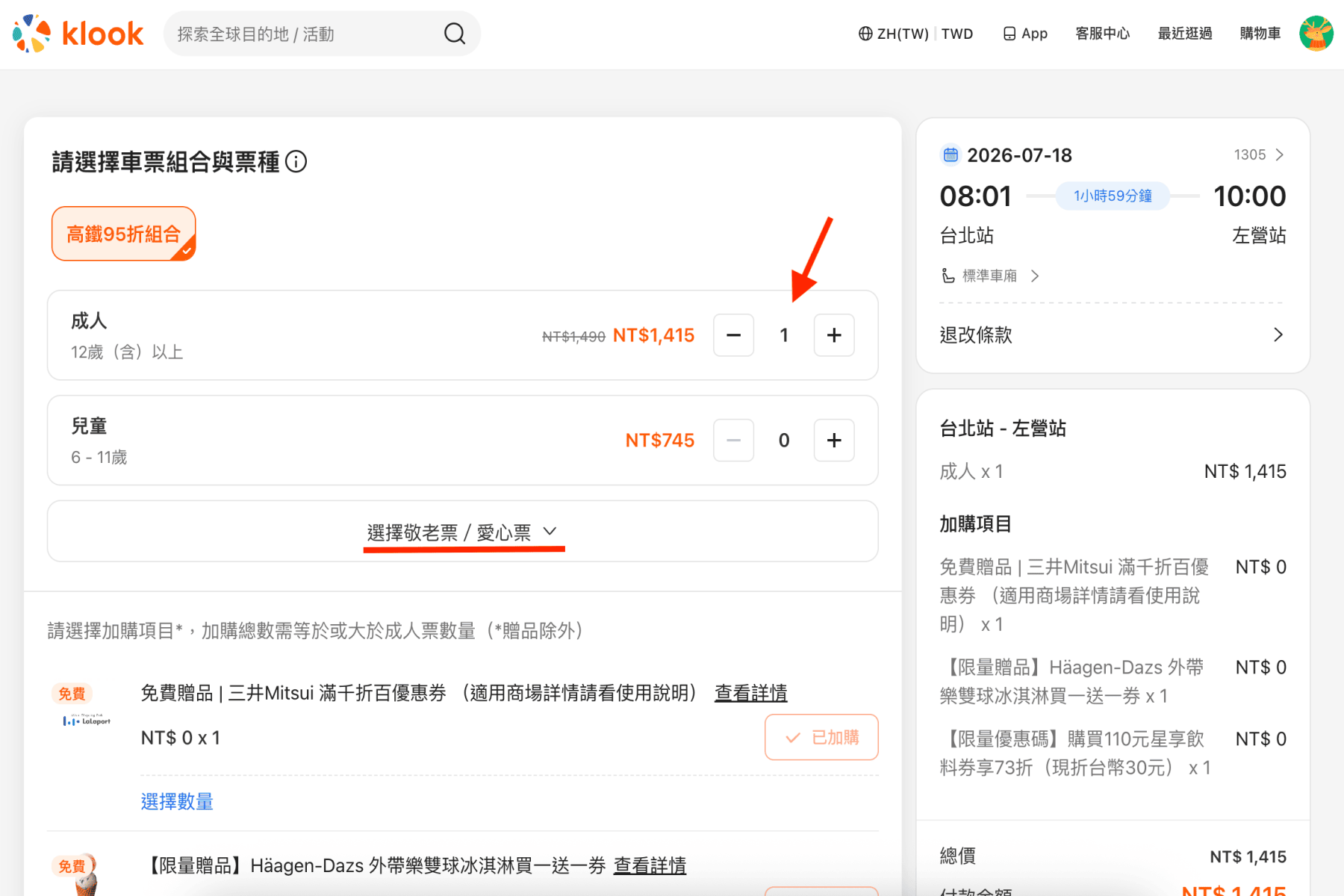Click 總價 total price row
The height and width of the screenshot is (896, 1344).
click(1113, 856)
